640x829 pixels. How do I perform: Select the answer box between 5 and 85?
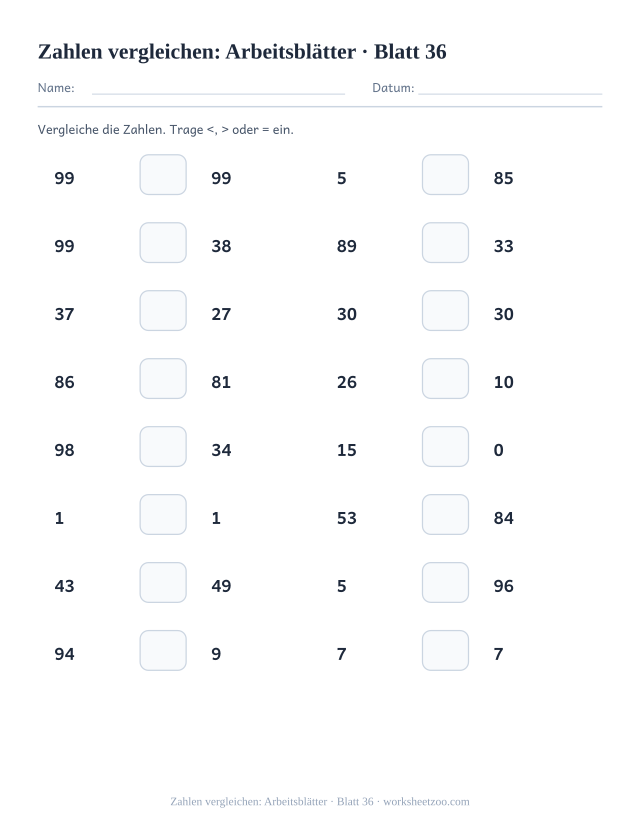[x=445, y=174]
